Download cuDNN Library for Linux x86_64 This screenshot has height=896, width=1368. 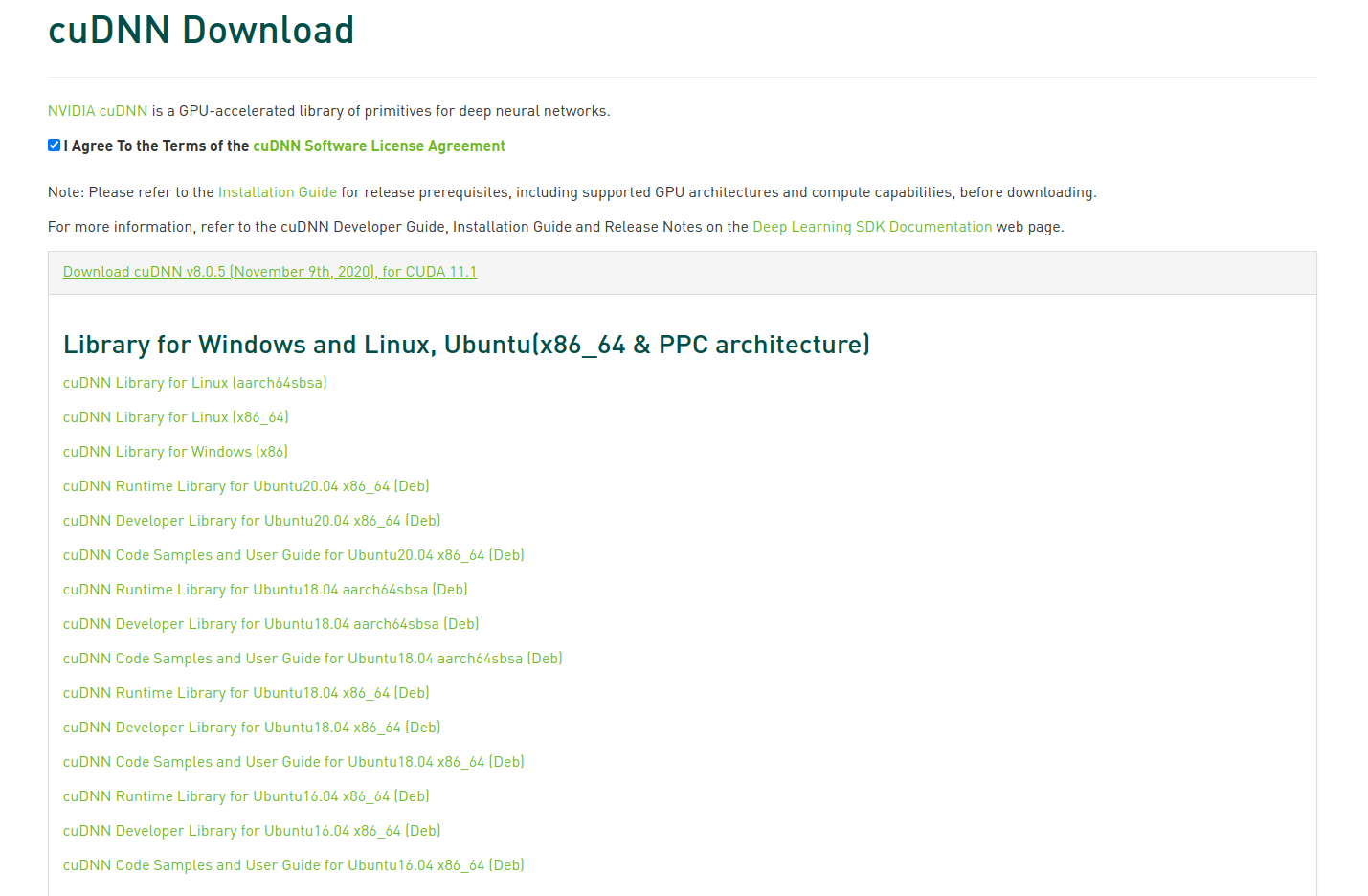tap(175, 416)
